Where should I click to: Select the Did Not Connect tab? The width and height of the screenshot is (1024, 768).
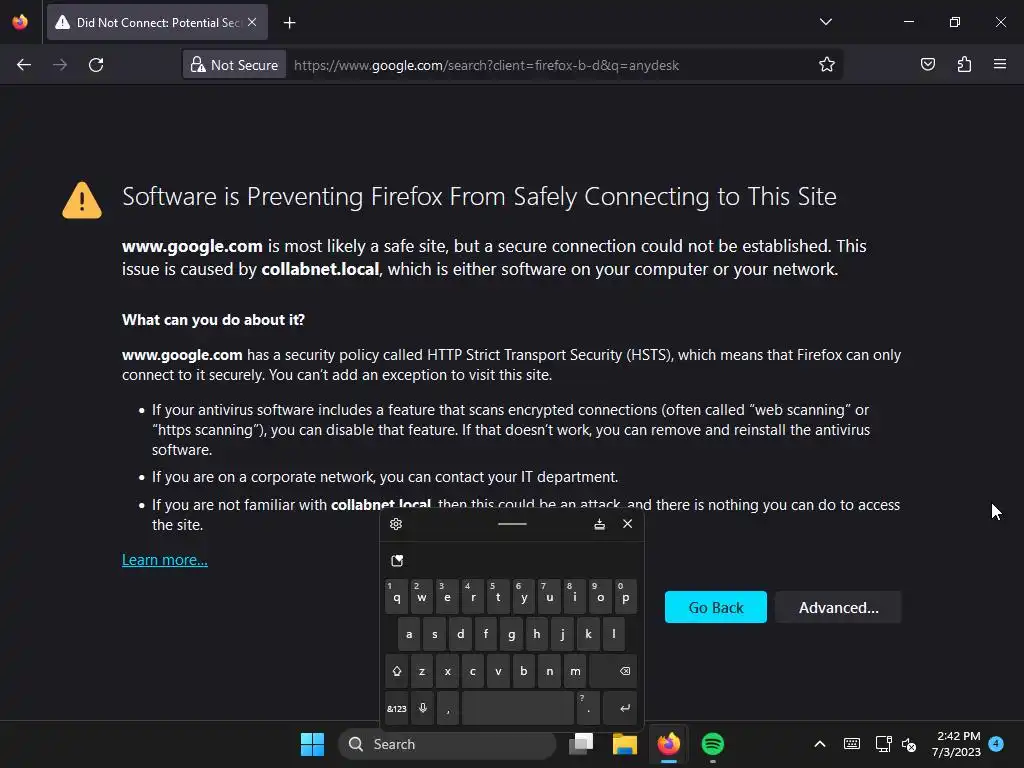click(x=157, y=23)
